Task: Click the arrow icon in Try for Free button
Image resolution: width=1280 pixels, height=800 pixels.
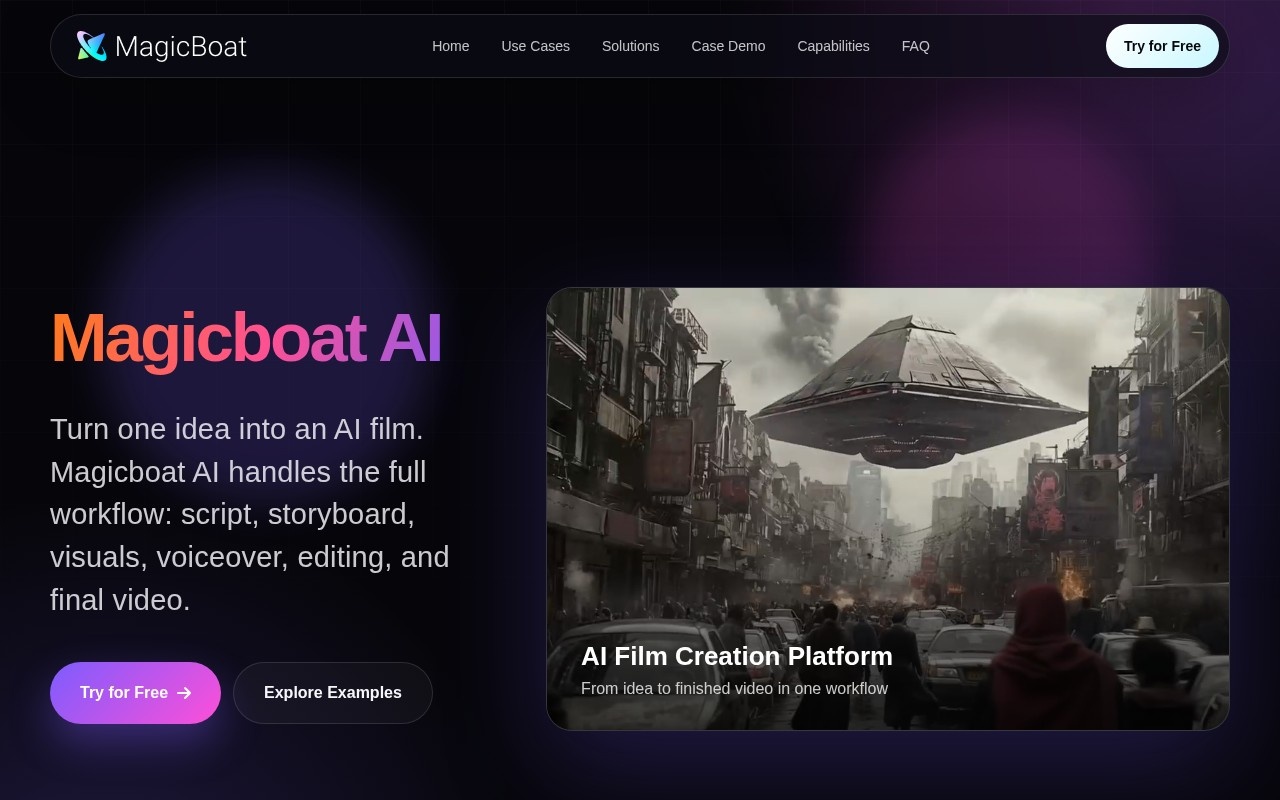Action: click(x=184, y=693)
